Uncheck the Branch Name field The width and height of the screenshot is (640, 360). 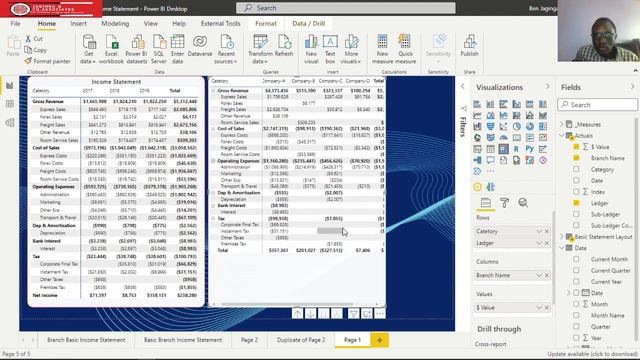coord(576,158)
